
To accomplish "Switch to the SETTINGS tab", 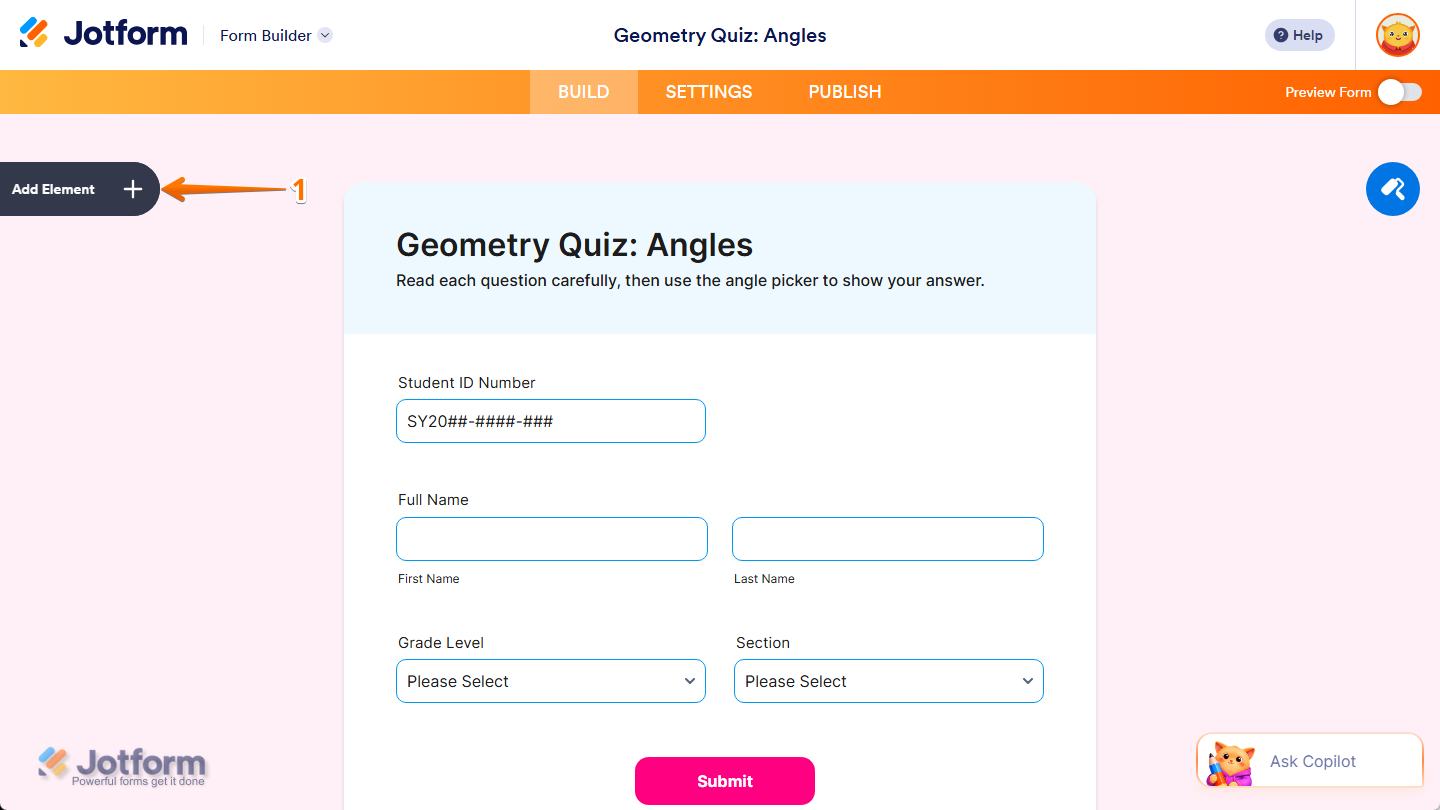I will point(708,91).
